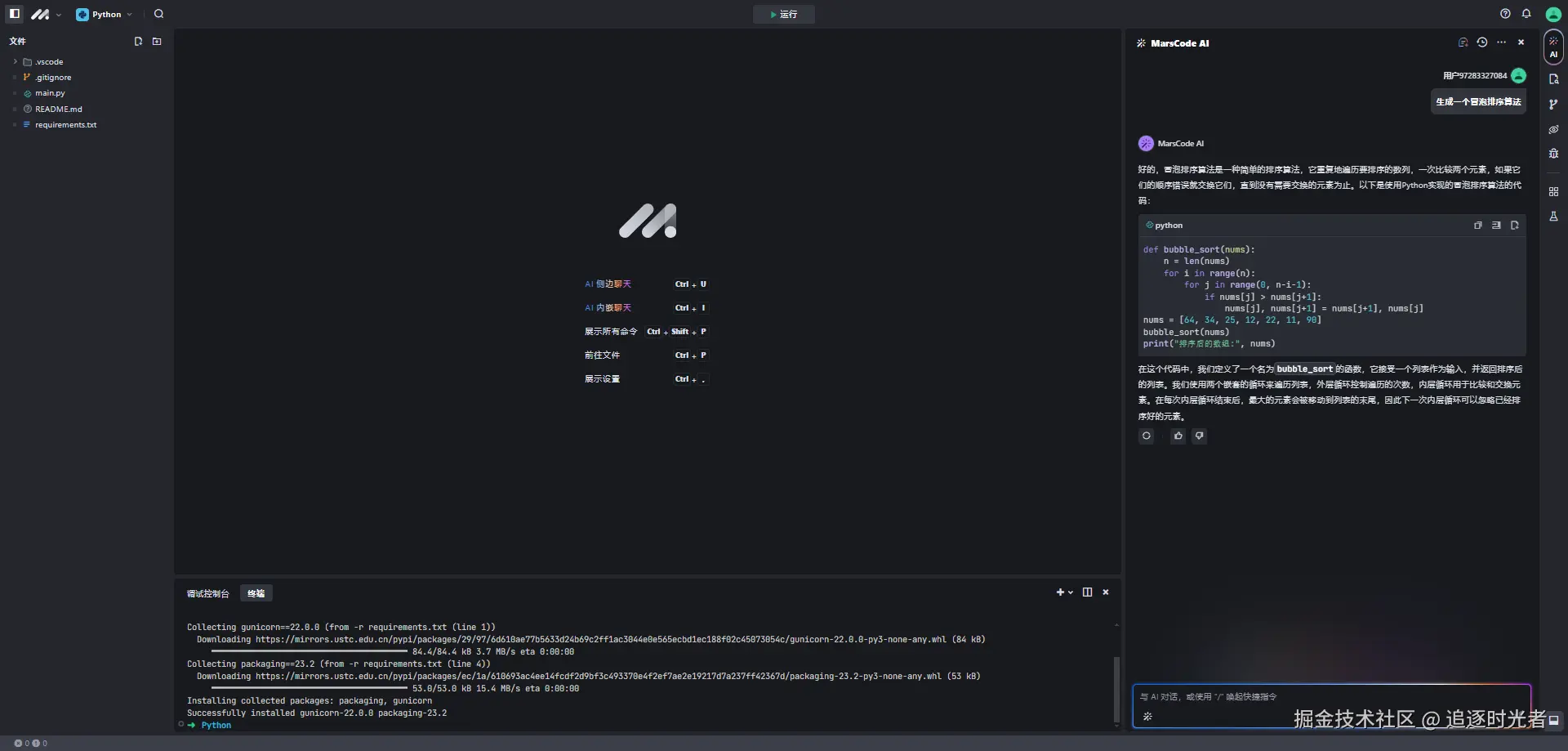Screen dimensions: 1568x751
Task: Insert code block at cursor icon
Action: pos(1496,226)
